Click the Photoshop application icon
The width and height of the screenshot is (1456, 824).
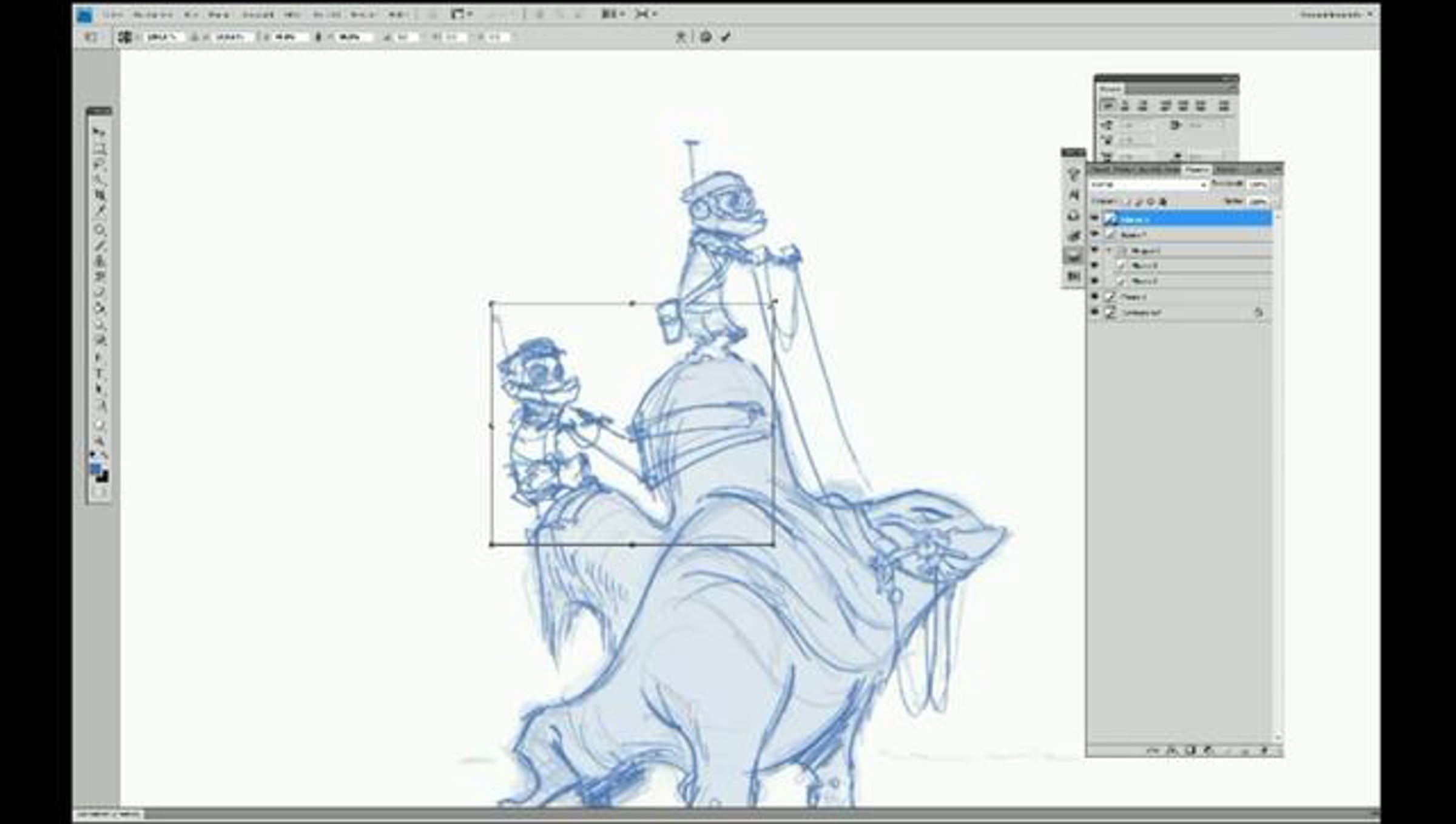click(x=85, y=15)
